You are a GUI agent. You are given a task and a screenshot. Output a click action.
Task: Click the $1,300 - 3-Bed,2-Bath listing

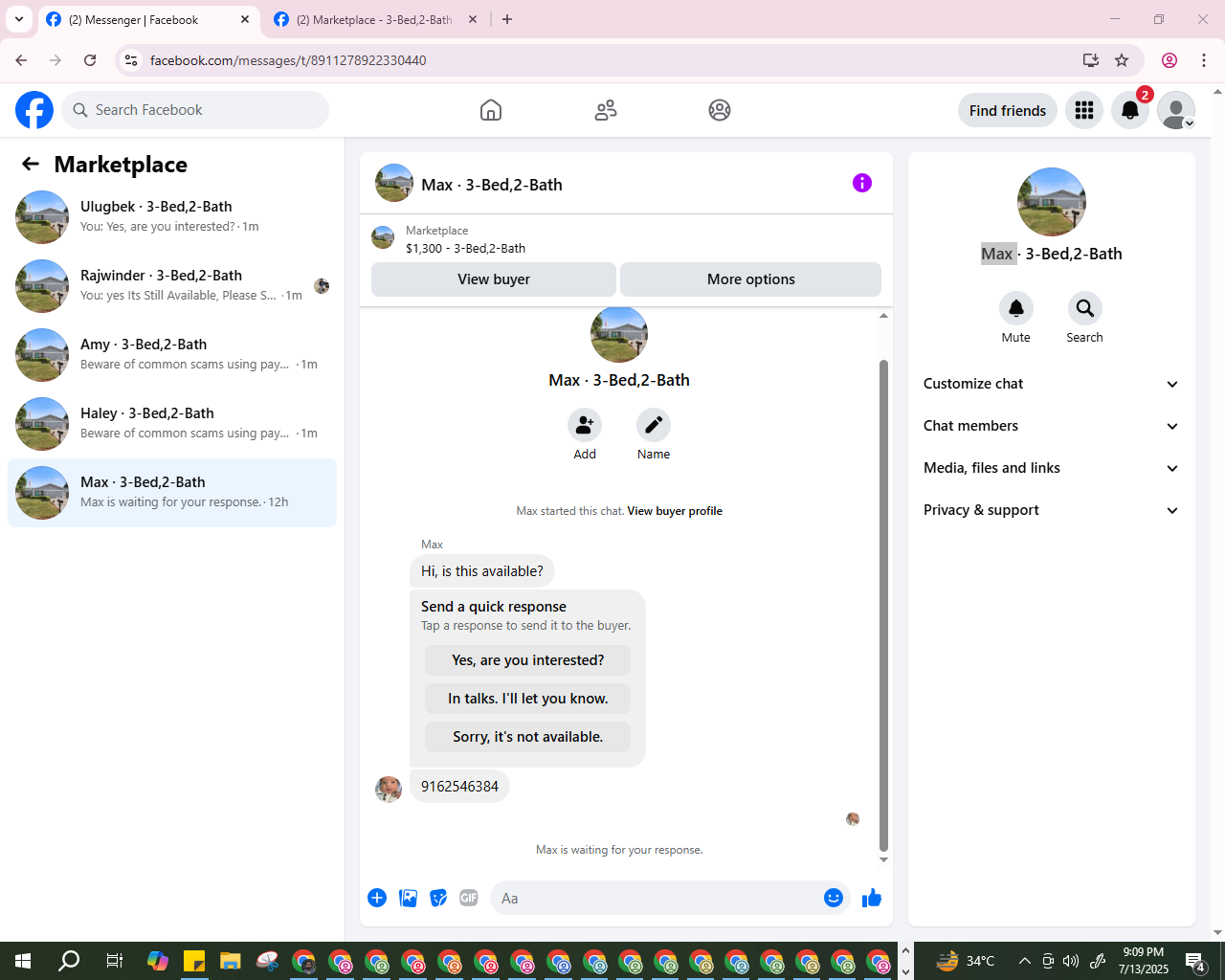coord(465,248)
